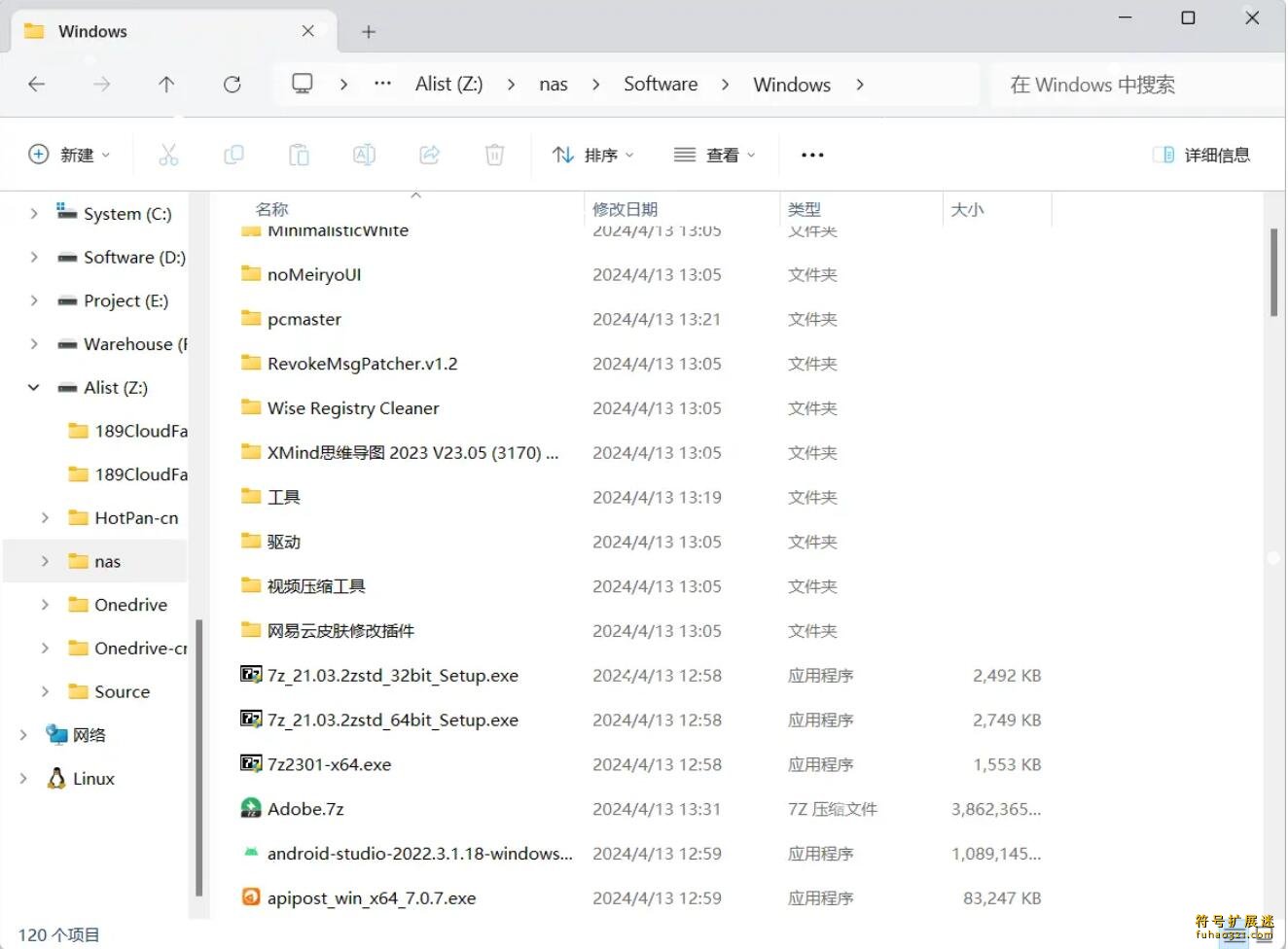Click the Delete (trash) icon in toolbar
The image size is (1288, 949).
(x=494, y=154)
